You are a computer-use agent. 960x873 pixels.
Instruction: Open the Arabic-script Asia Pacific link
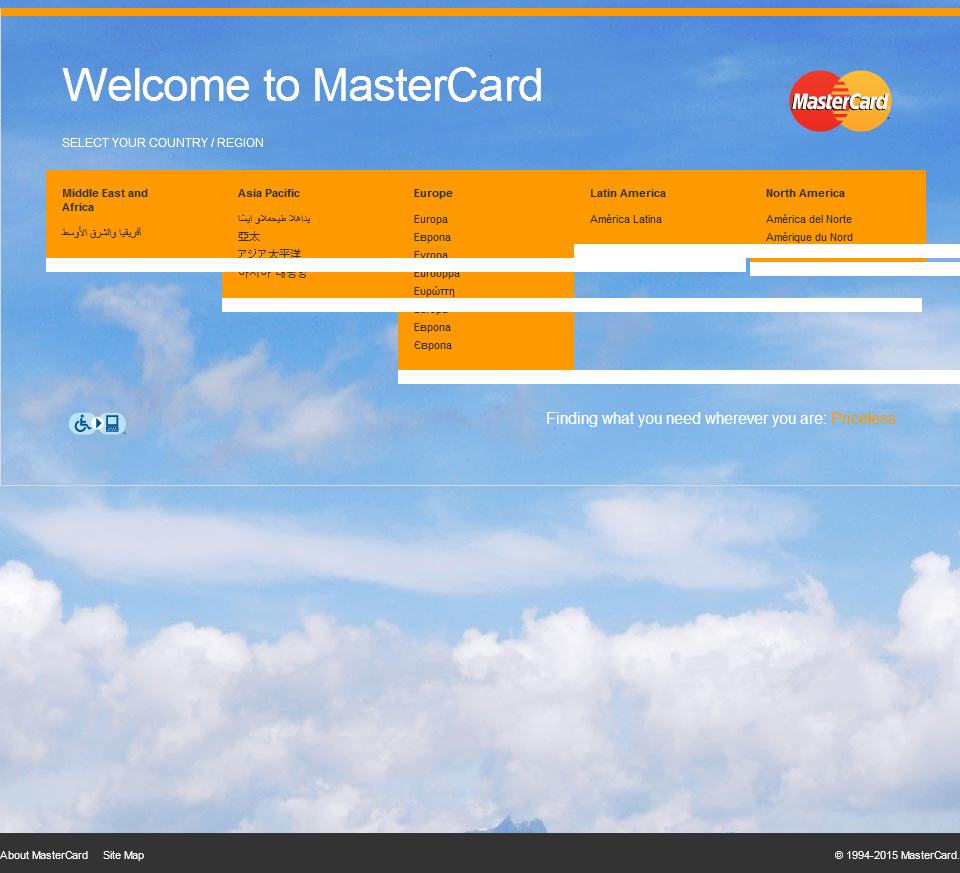274,219
